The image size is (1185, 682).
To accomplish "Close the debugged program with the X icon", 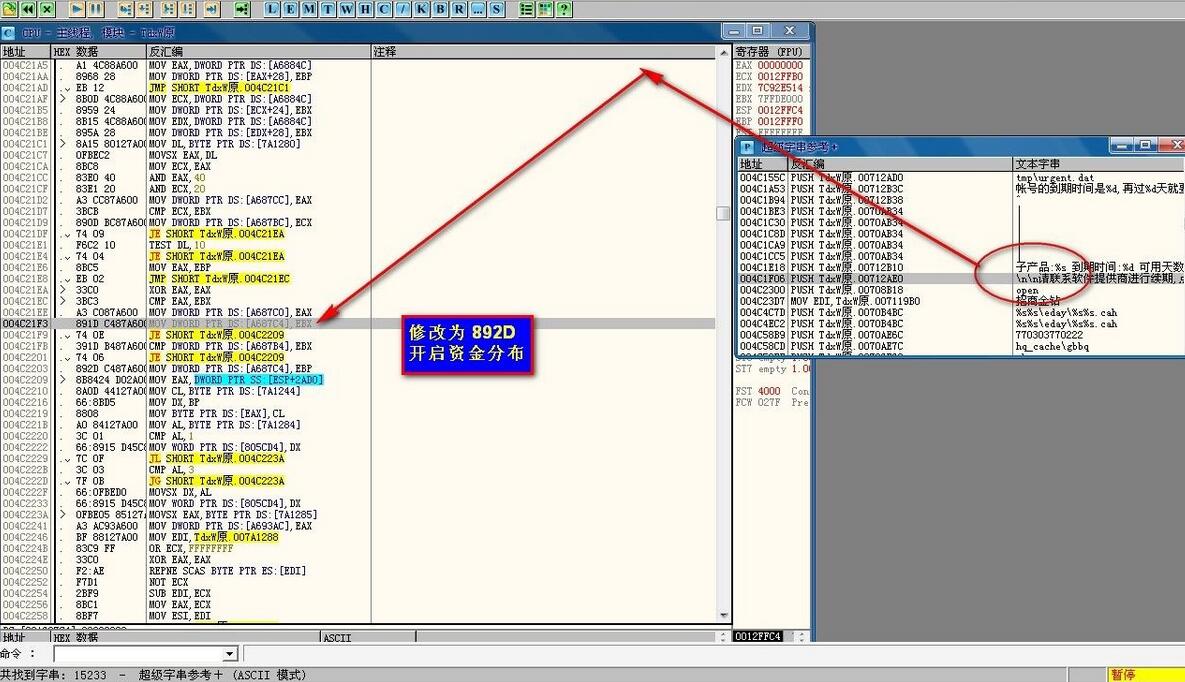I will 47,9.
